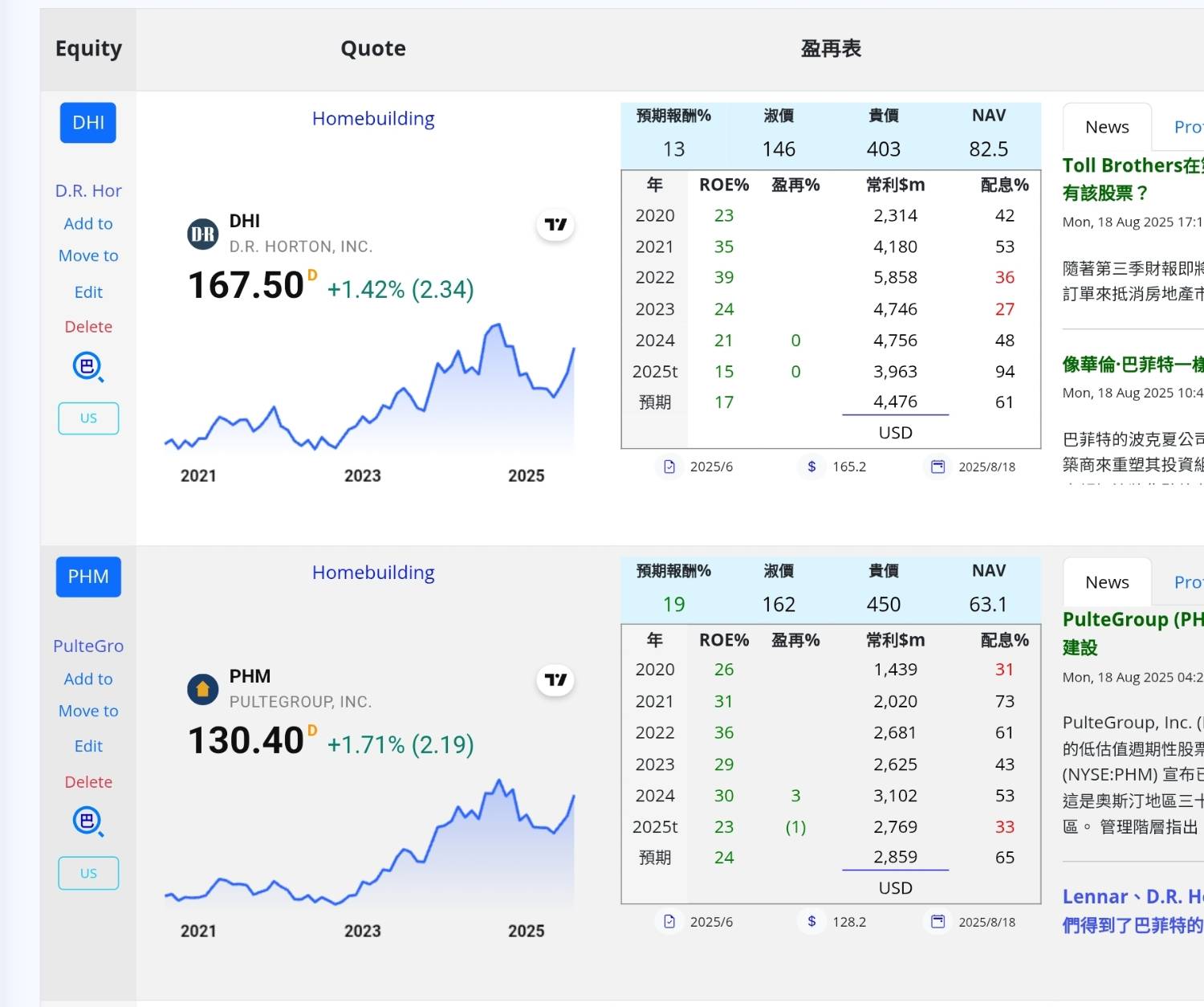
Task: Click PHM expected return value 19
Action: pos(673,605)
